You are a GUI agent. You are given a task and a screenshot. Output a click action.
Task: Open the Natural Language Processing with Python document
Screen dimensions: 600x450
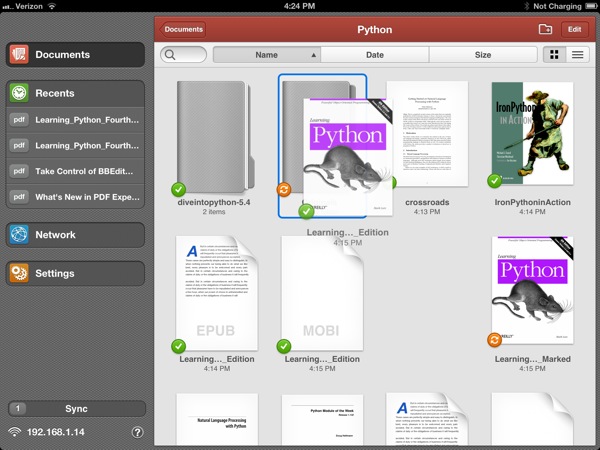217,419
